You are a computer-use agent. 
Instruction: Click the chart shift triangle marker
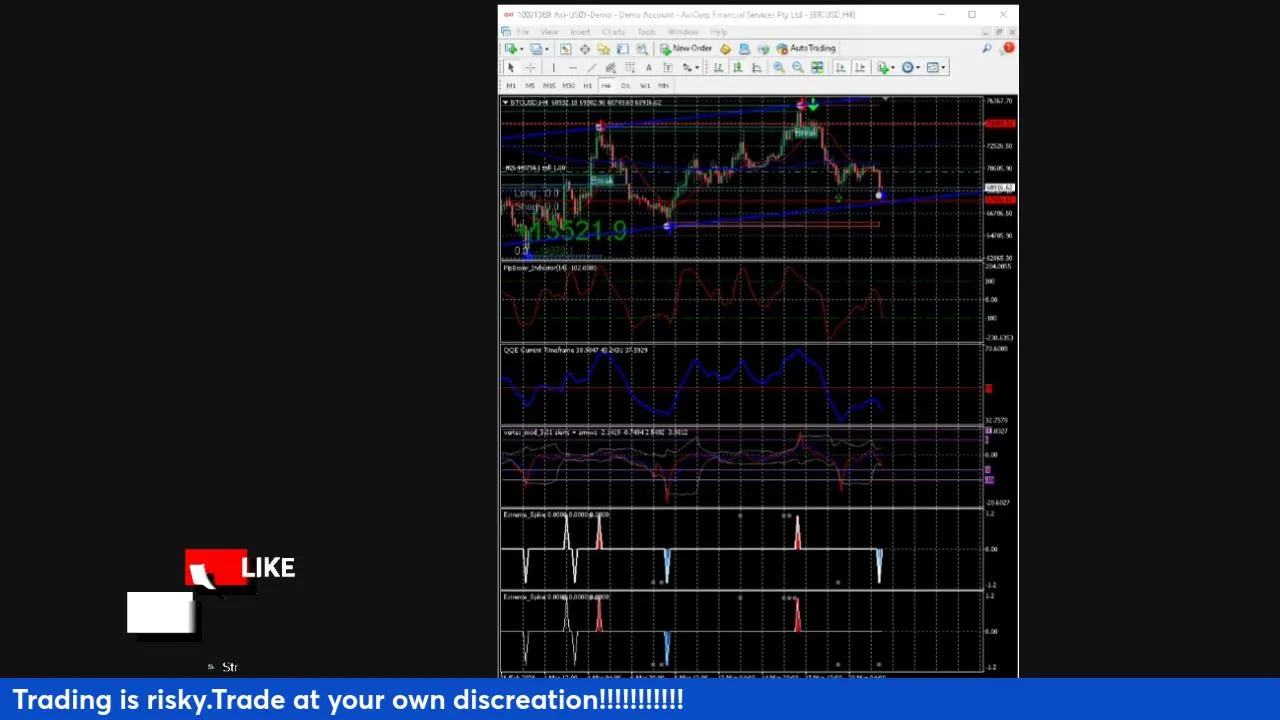click(886, 99)
